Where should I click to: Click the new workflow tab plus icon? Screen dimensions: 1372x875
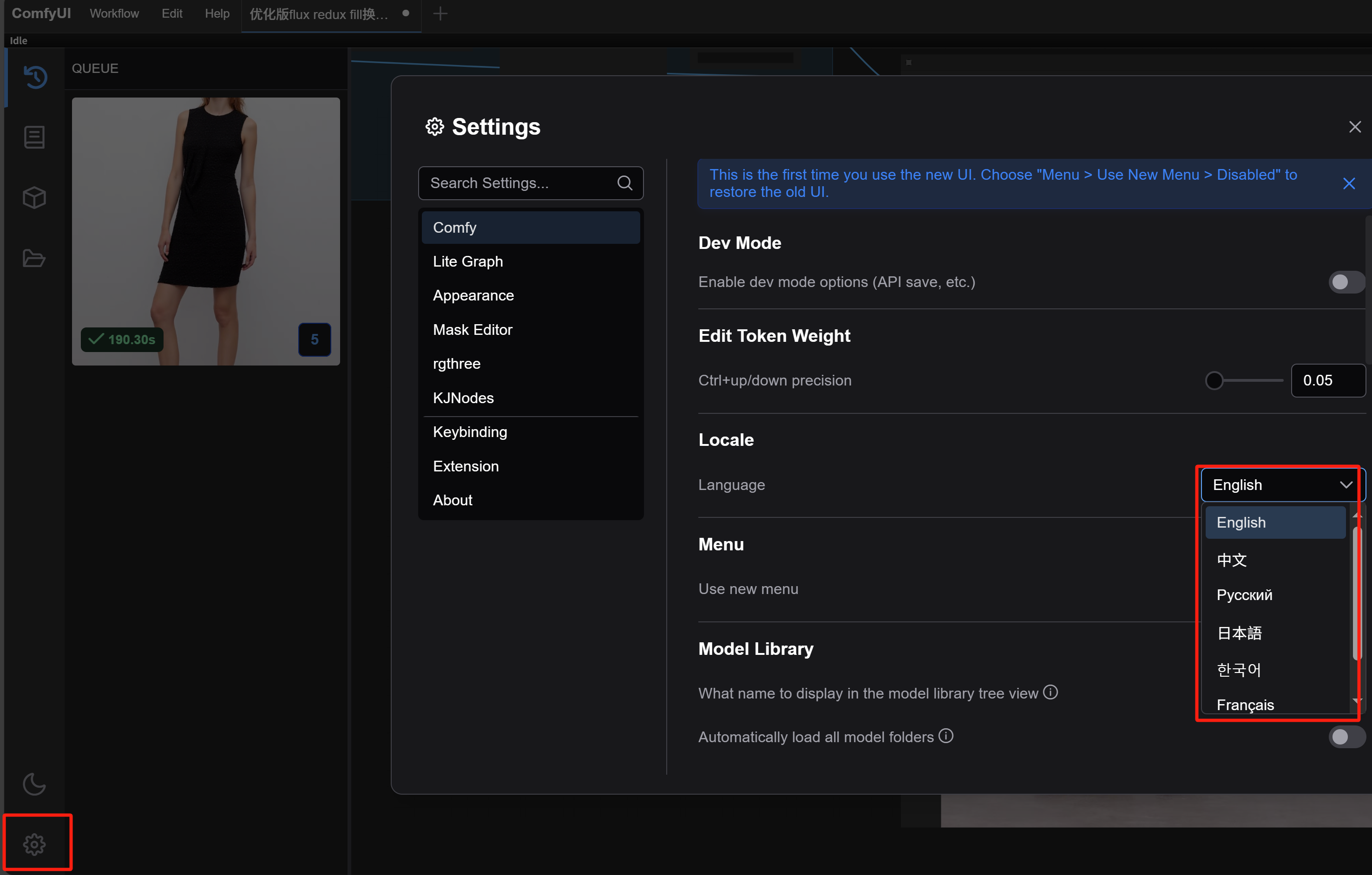click(x=440, y=13)
